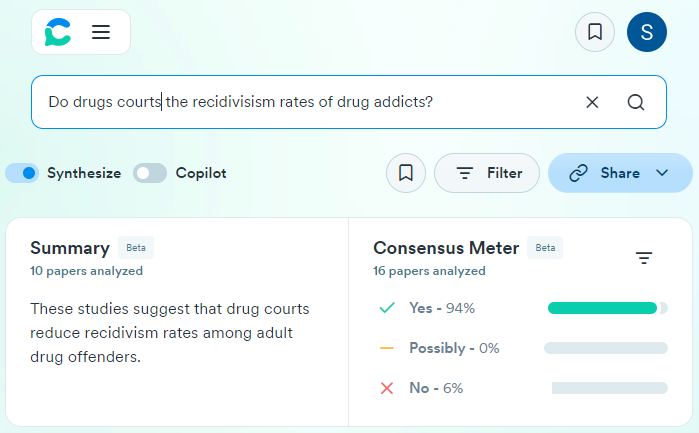Select the Possibly - 0% result
Viewport: 699px width, 433px height.
pyautogui.click(x=453, y=348)
